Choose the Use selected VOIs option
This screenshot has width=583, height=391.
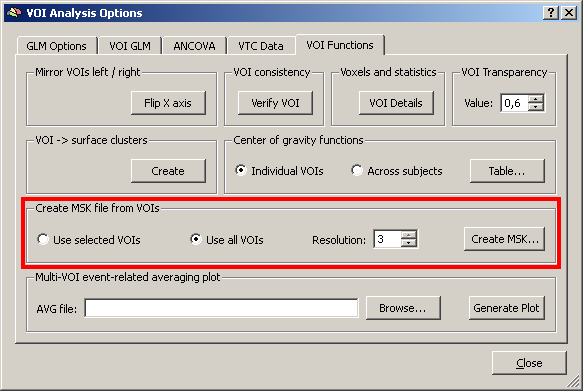tap(43, 239)
